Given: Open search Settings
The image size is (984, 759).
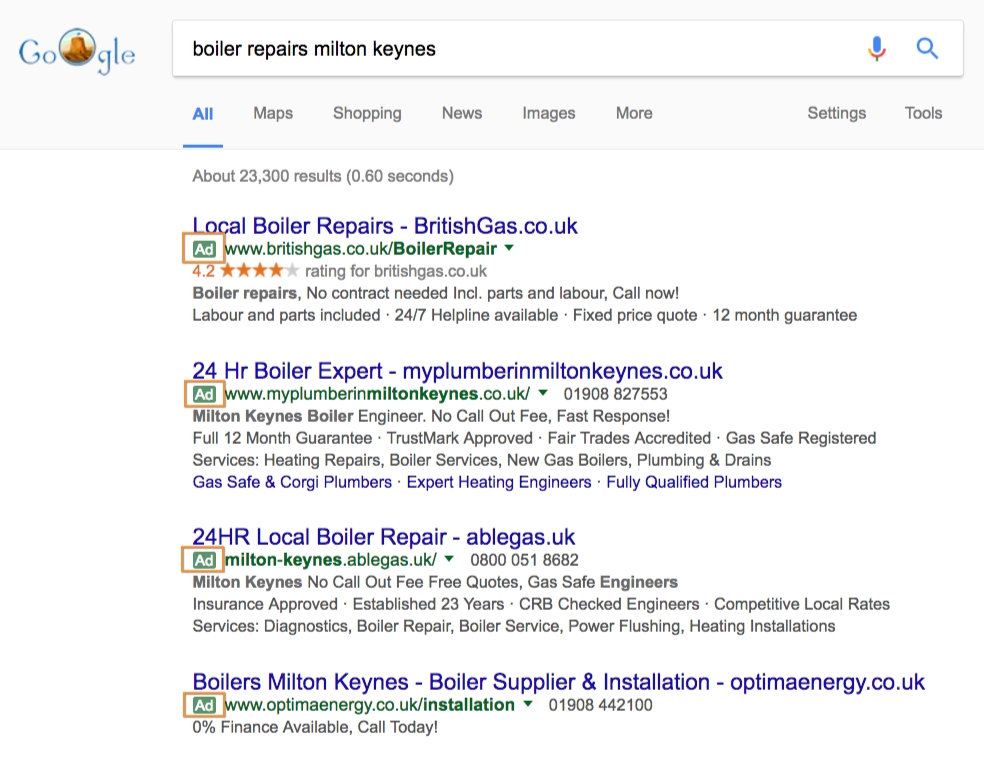Looking at the screenshot, I should pyautogui.click(x=836, y=113).
